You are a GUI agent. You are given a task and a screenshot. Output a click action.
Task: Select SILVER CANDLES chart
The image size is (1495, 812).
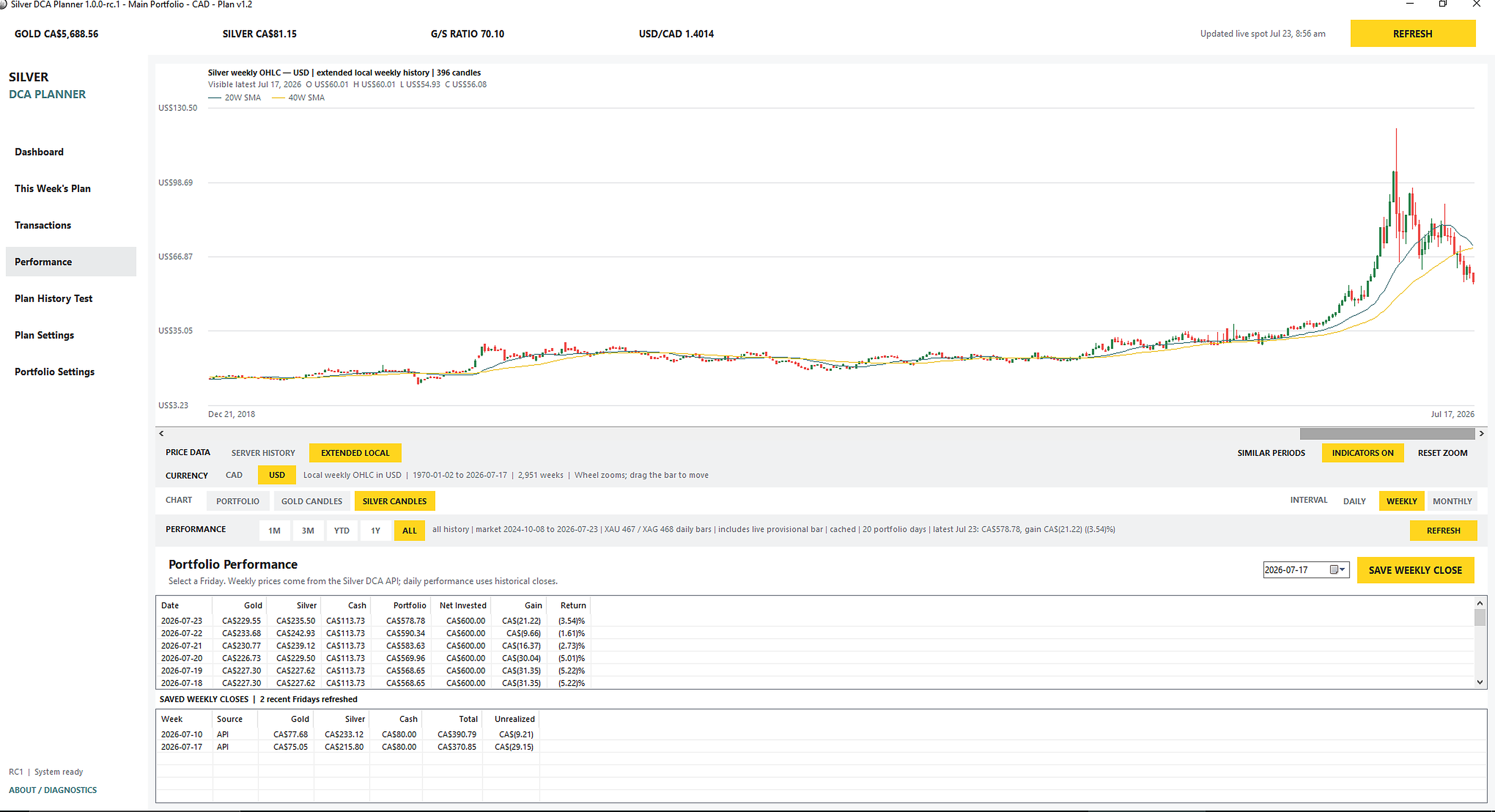pos(394,501)
